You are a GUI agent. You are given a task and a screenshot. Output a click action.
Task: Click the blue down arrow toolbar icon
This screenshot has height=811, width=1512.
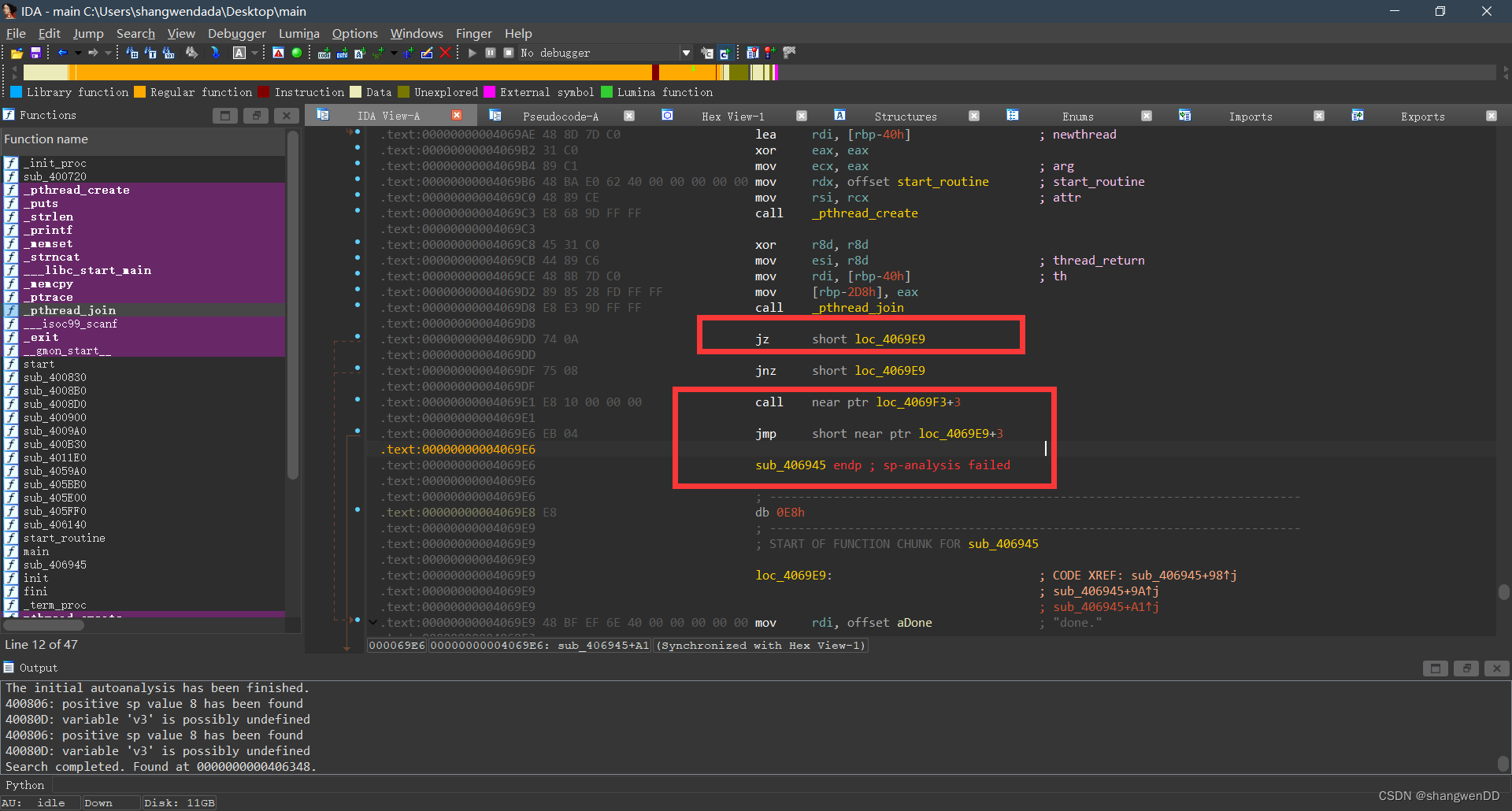[215, 53]
